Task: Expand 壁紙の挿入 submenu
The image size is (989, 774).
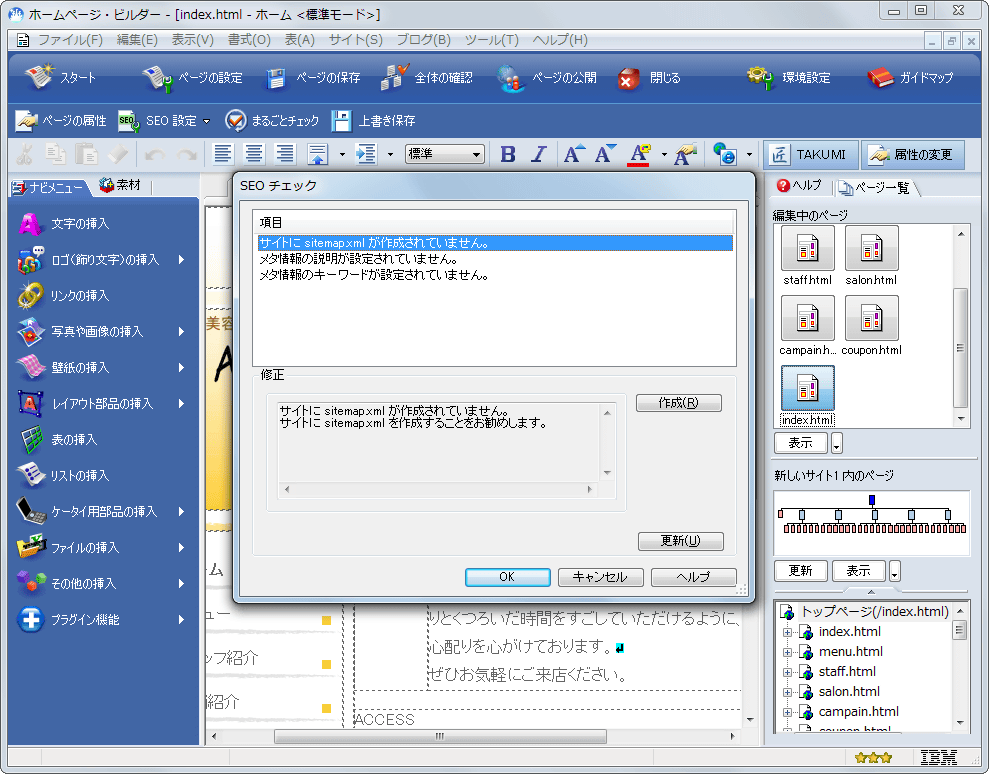Action: pos(182,367)
